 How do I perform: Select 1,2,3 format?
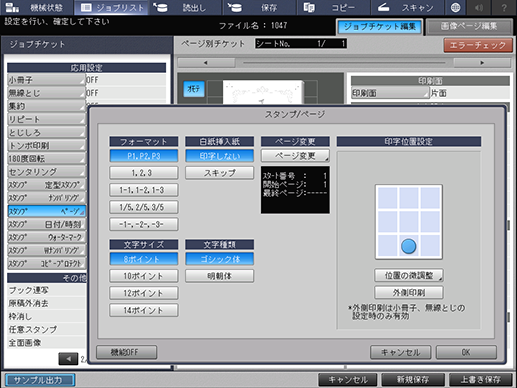pyautogui.click(x=144, y=173)
